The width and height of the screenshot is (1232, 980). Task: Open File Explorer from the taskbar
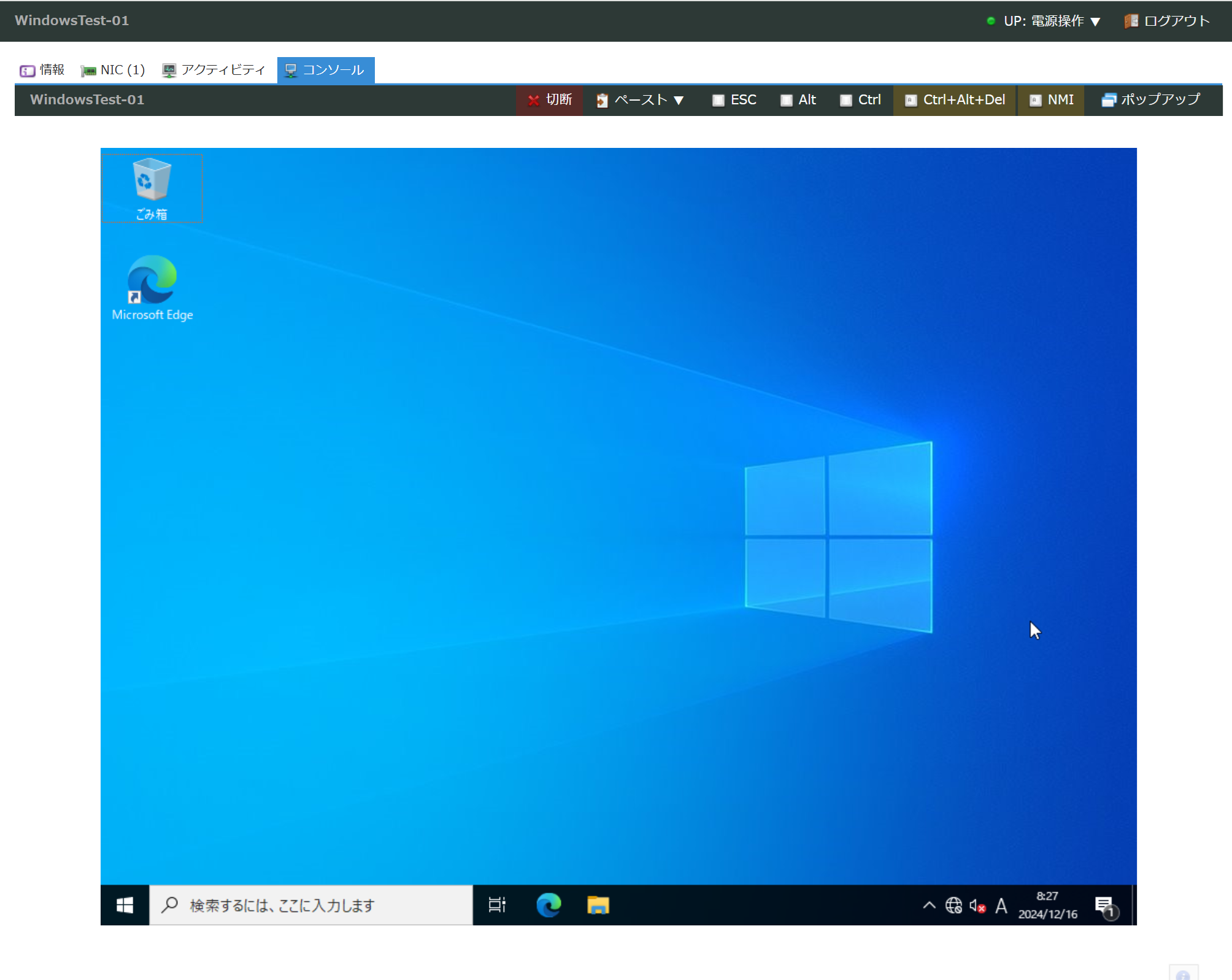[598, 905]
